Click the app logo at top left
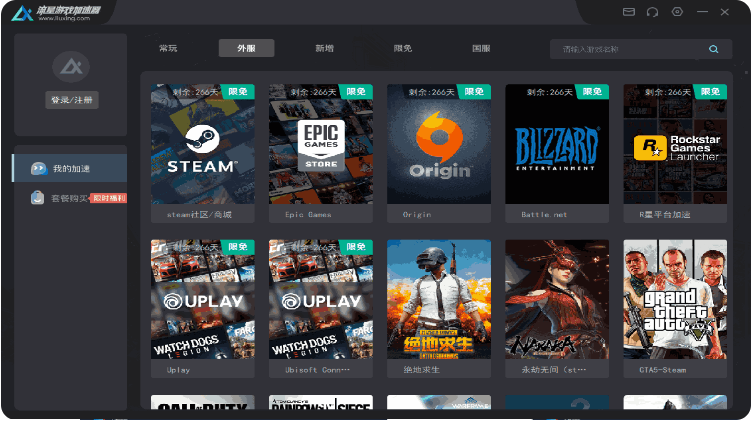This screenshot has width=752, height=421. tap(22, 13)
